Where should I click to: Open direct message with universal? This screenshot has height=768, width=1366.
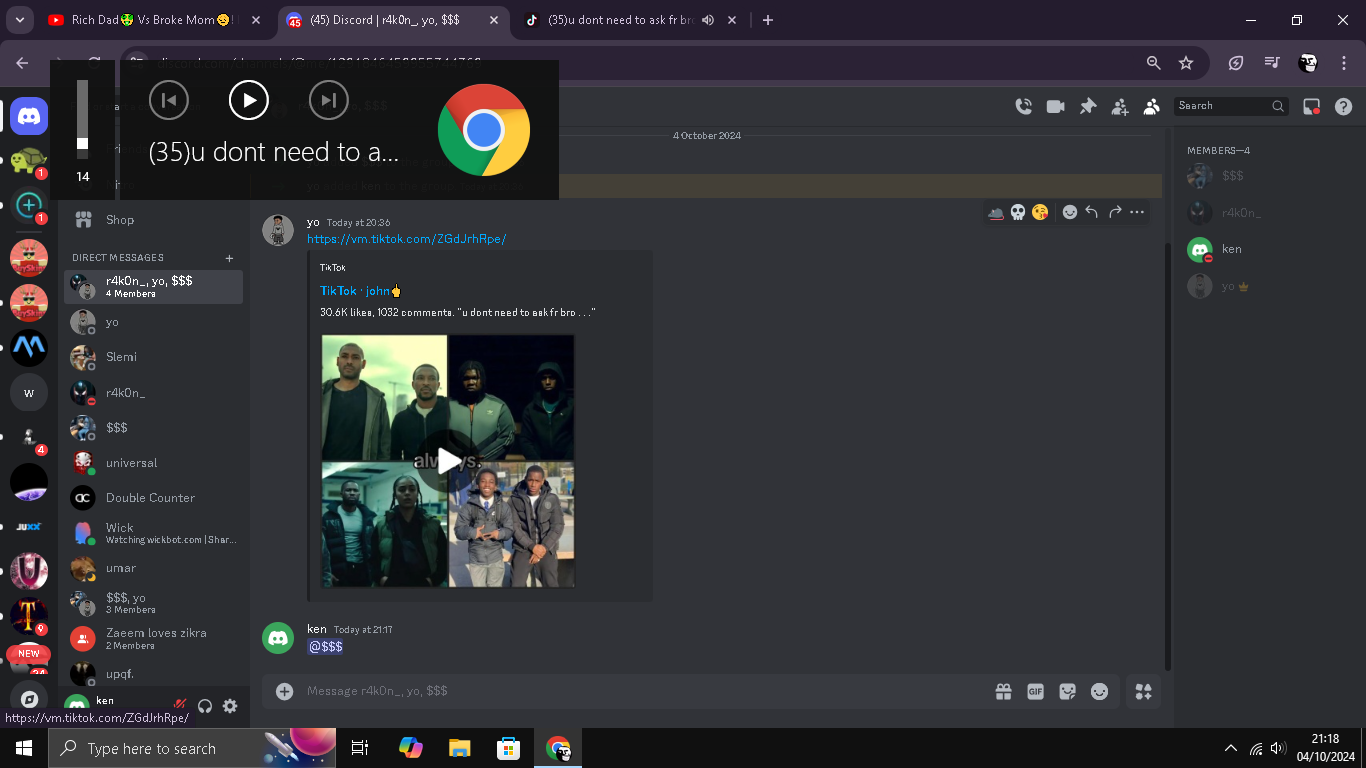click(x=153, y=463)
